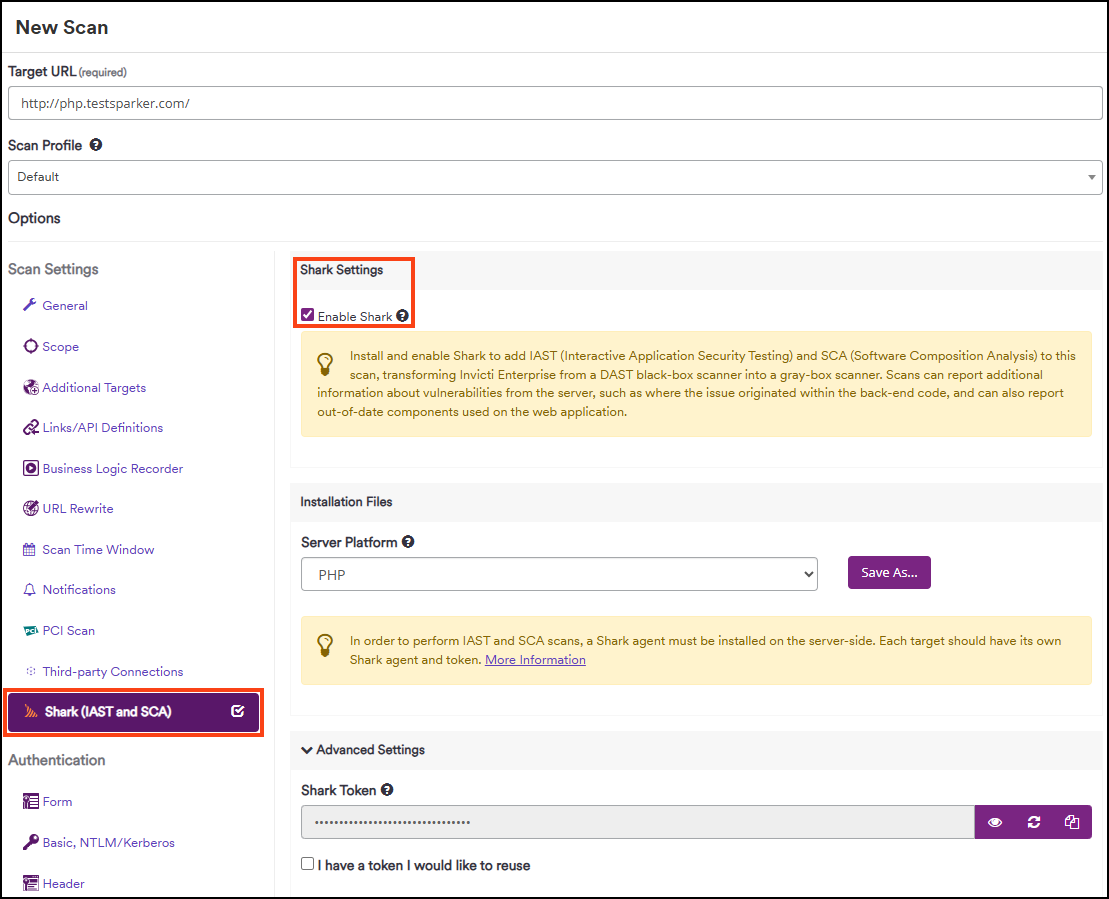This screenshot has height=899, width=1109.
Task: Click the help icon beside Server Platform
Action: tap(408, 542)
